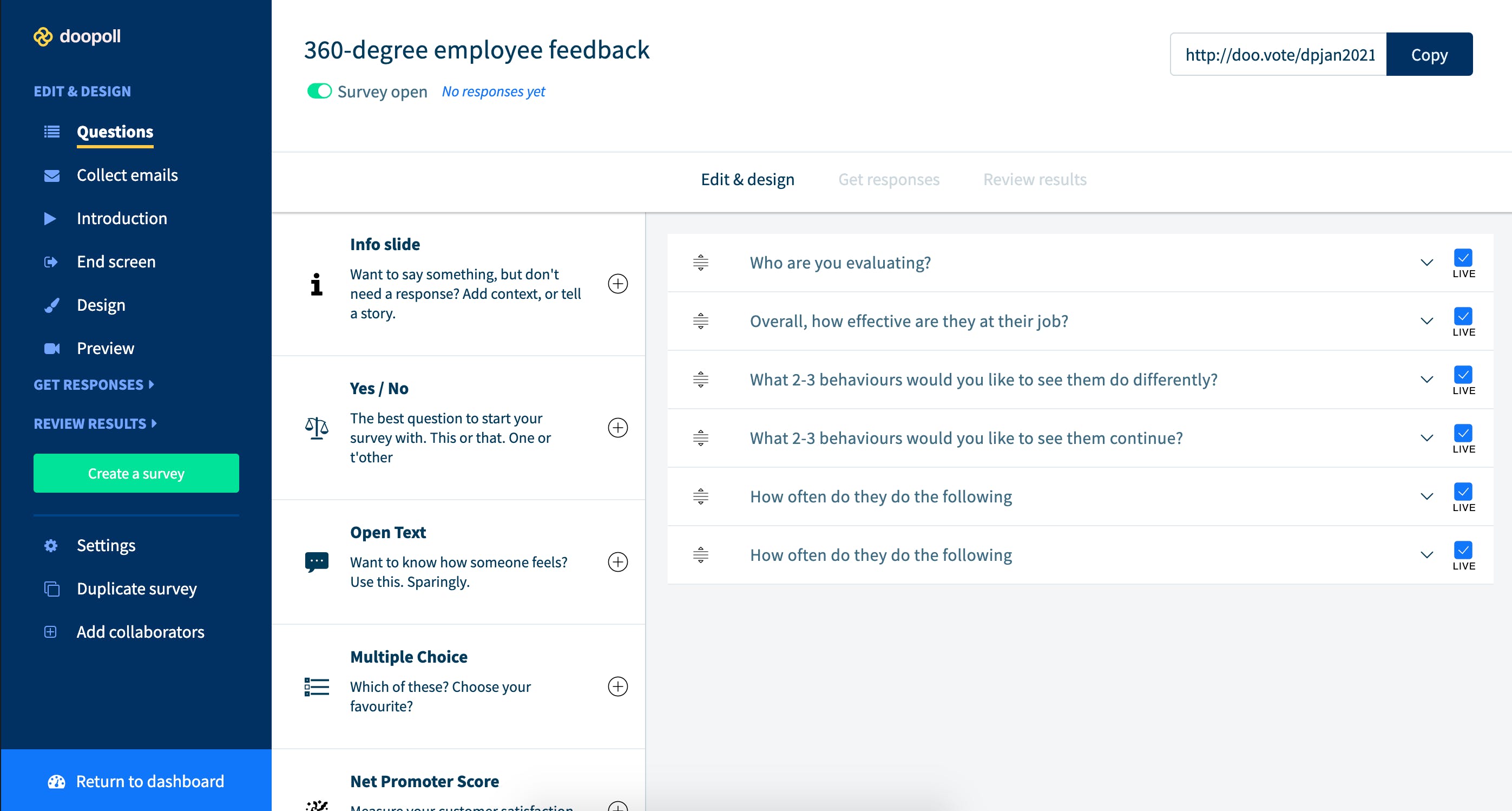Grab reorder handle for 'Who are you evaluating?'
This screenshot has height=811, width=1512.
coord(700,263)
